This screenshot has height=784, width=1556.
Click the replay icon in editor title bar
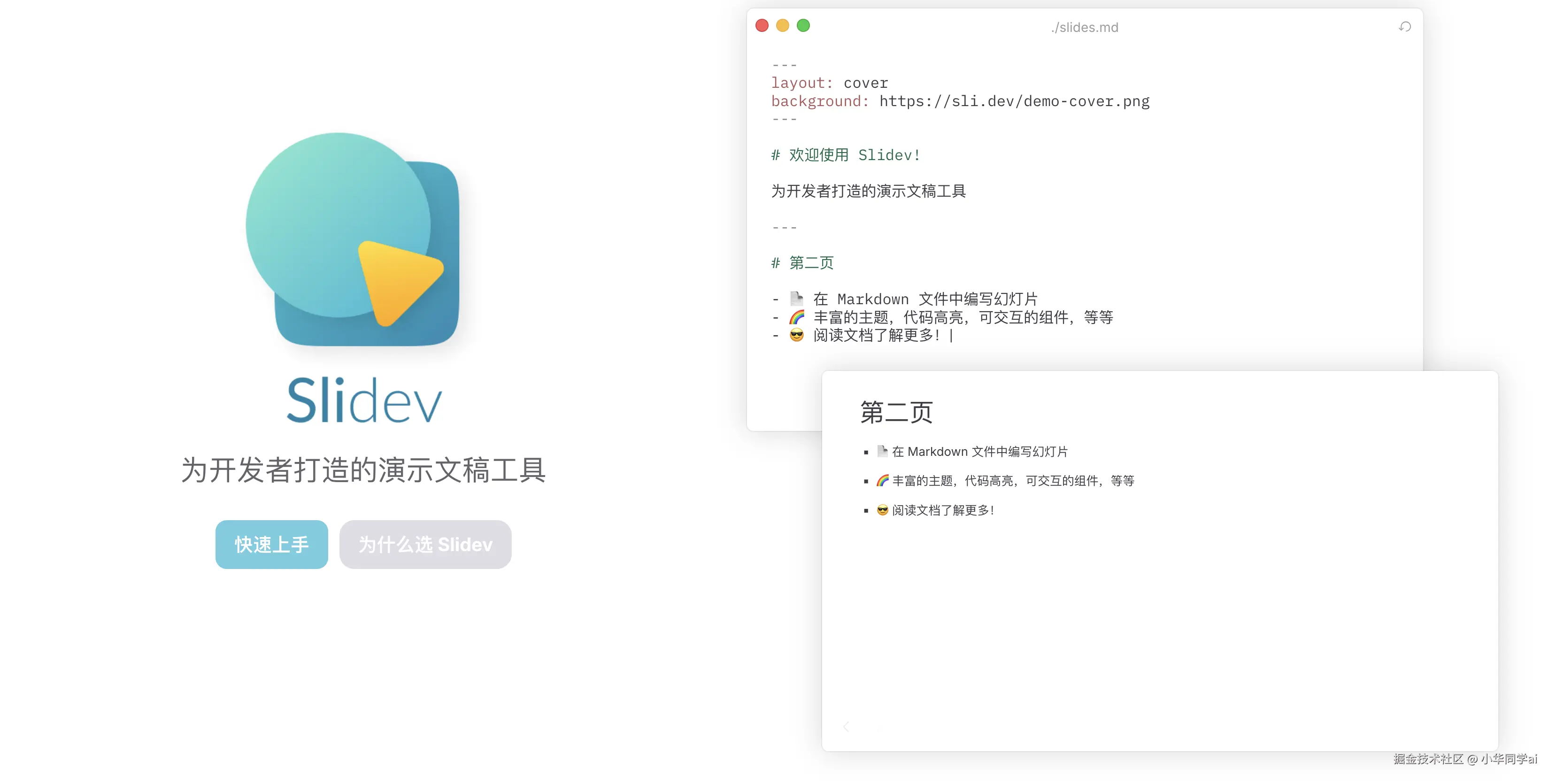(x=1404, y=27)
